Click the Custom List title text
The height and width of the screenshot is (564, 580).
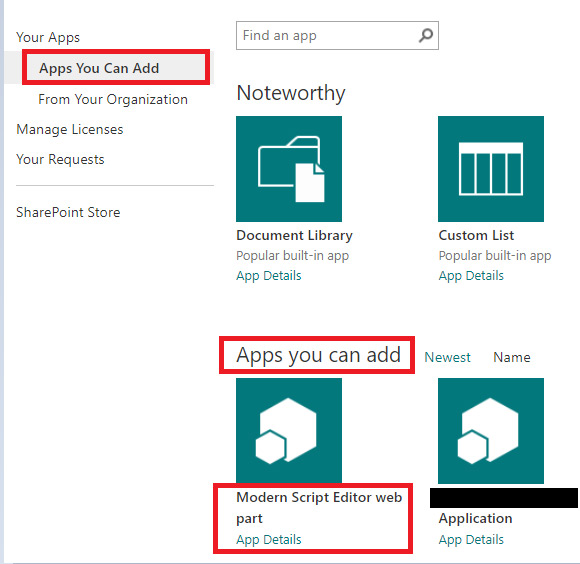pos(476,236)
